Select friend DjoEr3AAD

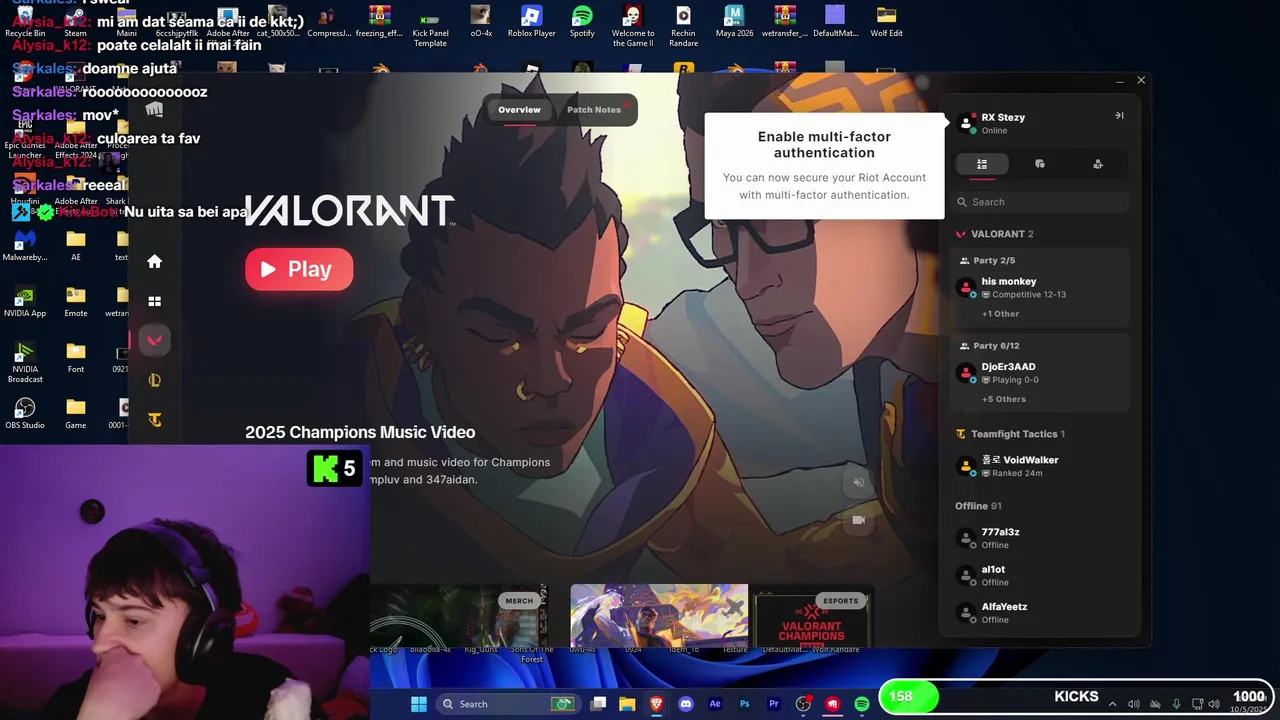[1040, 373]
